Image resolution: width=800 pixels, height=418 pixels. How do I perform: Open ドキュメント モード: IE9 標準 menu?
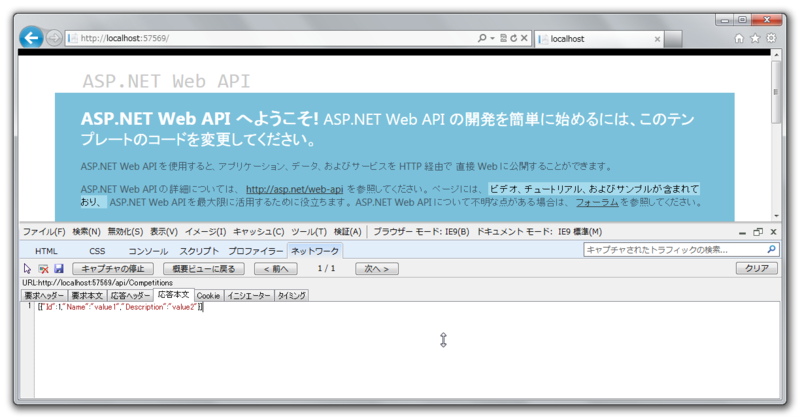point(539,232)
